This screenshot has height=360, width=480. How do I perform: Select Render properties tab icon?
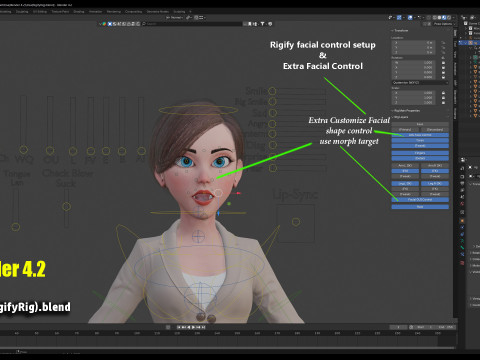pyautogui.click(x=462, y=177)
